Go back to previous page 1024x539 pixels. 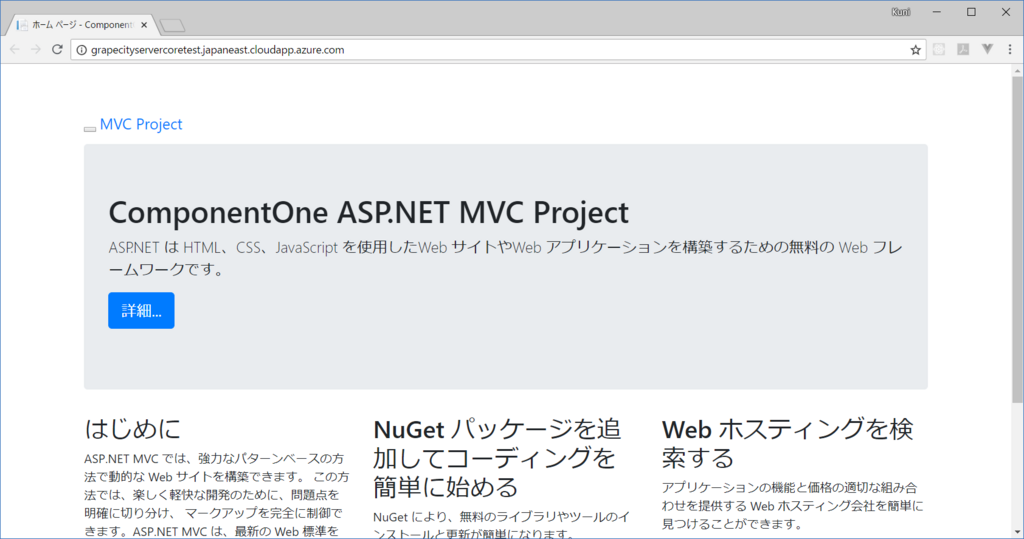point(15,50)
